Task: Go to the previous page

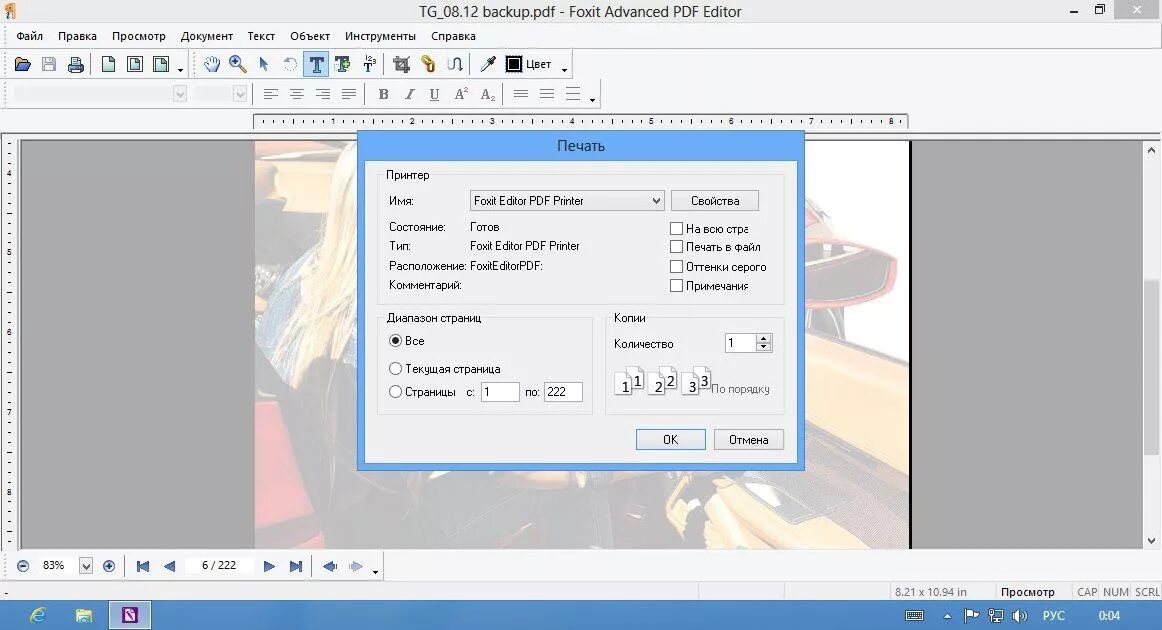Action: click(x=170, y=566)
